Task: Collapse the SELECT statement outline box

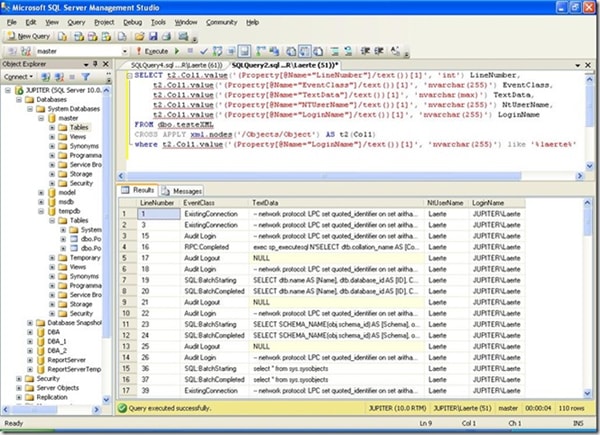Action: (x=130, y=76)
